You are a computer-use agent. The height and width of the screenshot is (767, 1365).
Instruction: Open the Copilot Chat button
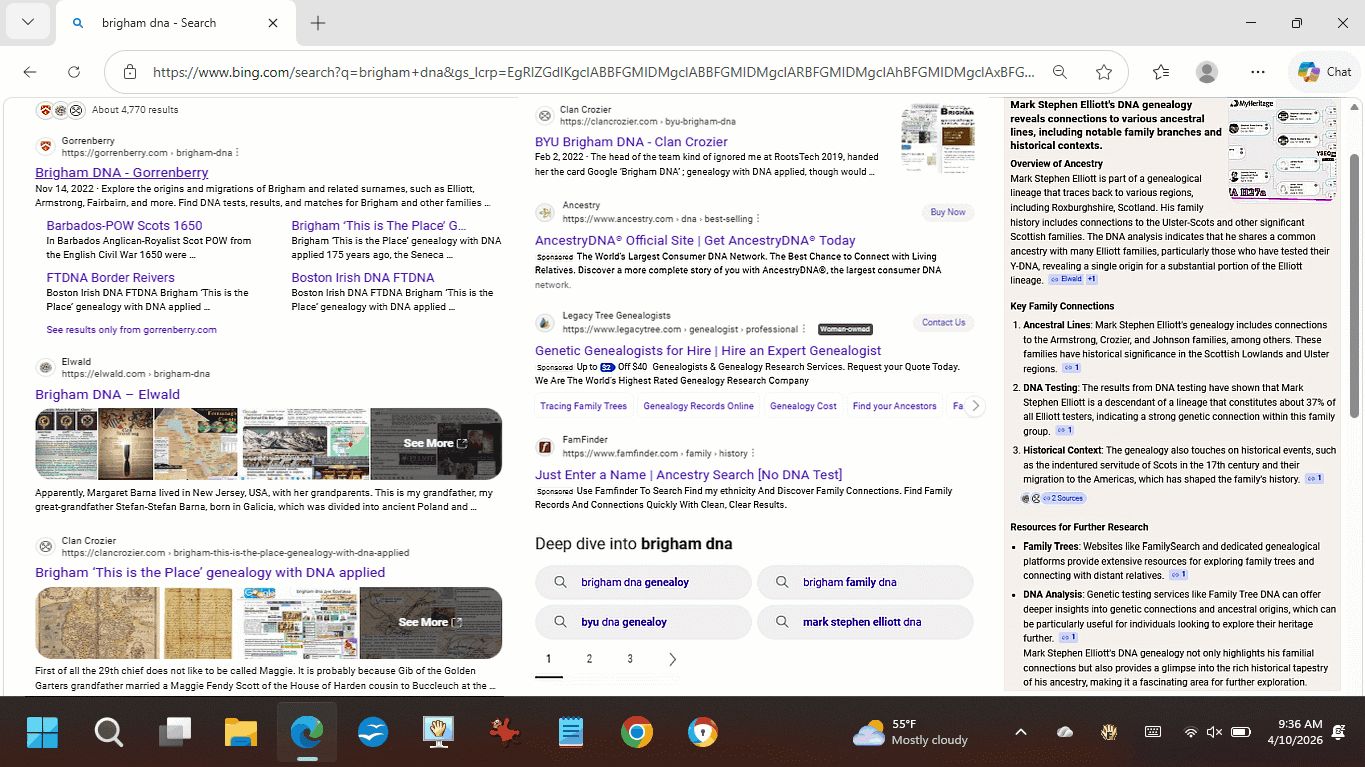click(1325, 72)
